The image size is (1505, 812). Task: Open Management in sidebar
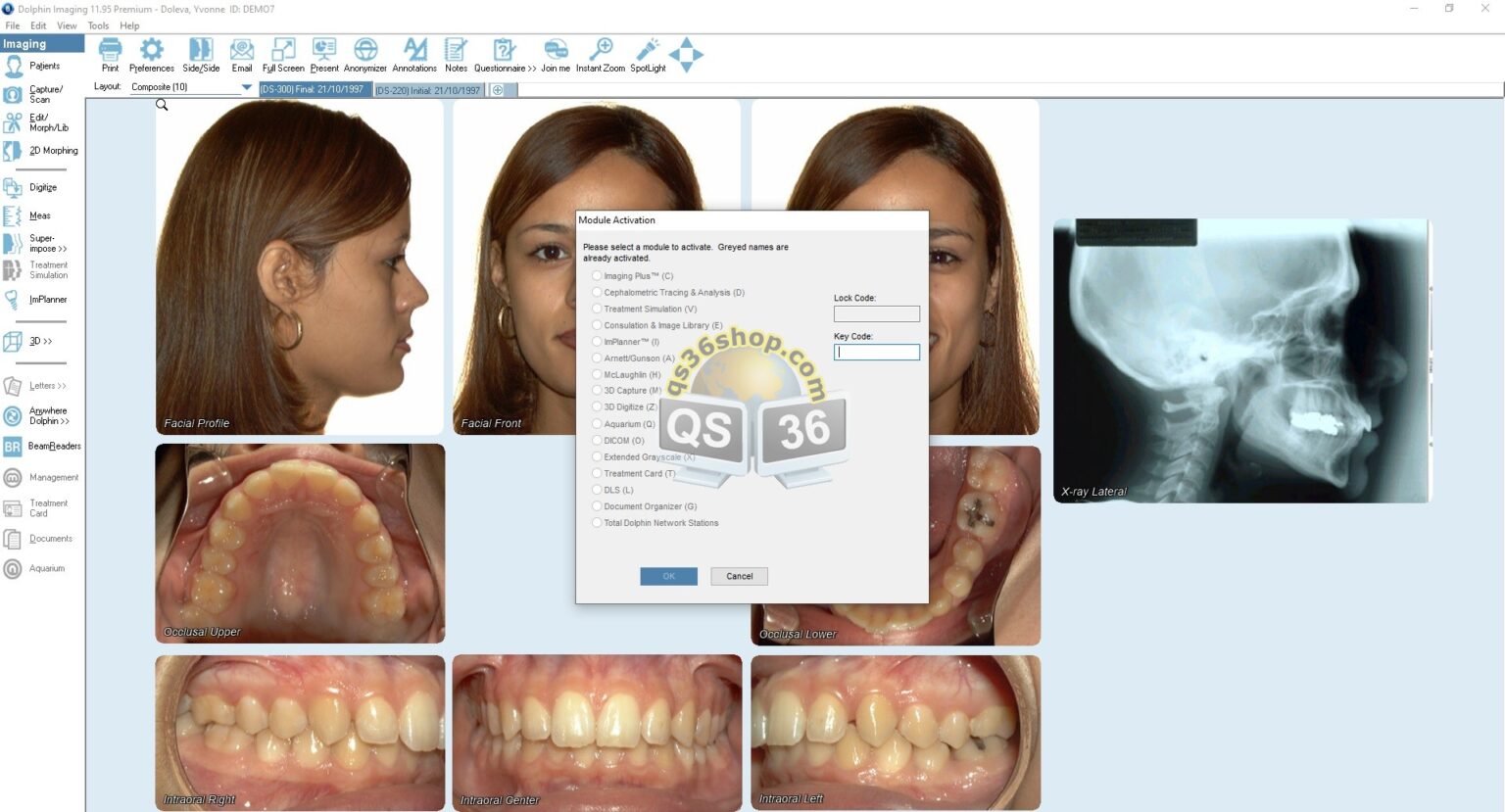(41, 478)
